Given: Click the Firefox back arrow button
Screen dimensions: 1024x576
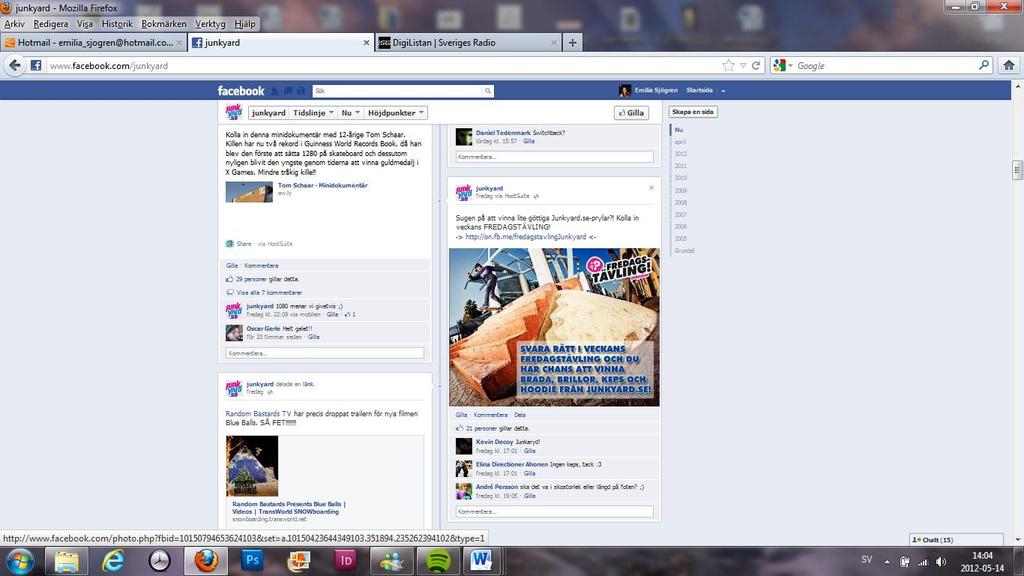Looking at the screenshot, I should (14, 65).
